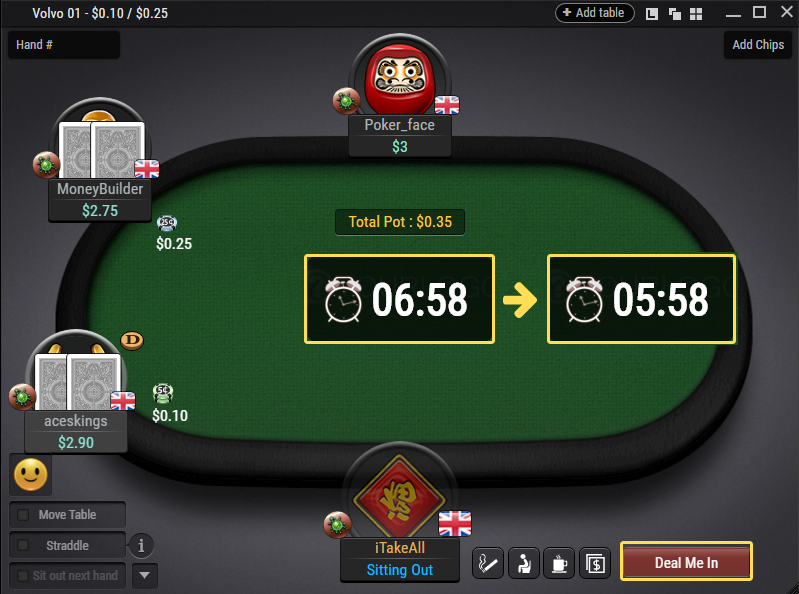Click the Hand # history box
The width and height of the screenshot is (799, 594).
click(64, 45)
